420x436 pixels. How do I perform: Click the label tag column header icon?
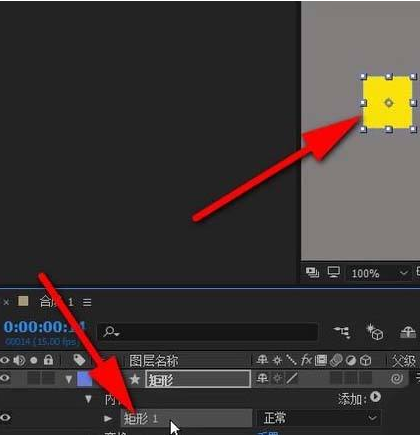tap(79, 360)
